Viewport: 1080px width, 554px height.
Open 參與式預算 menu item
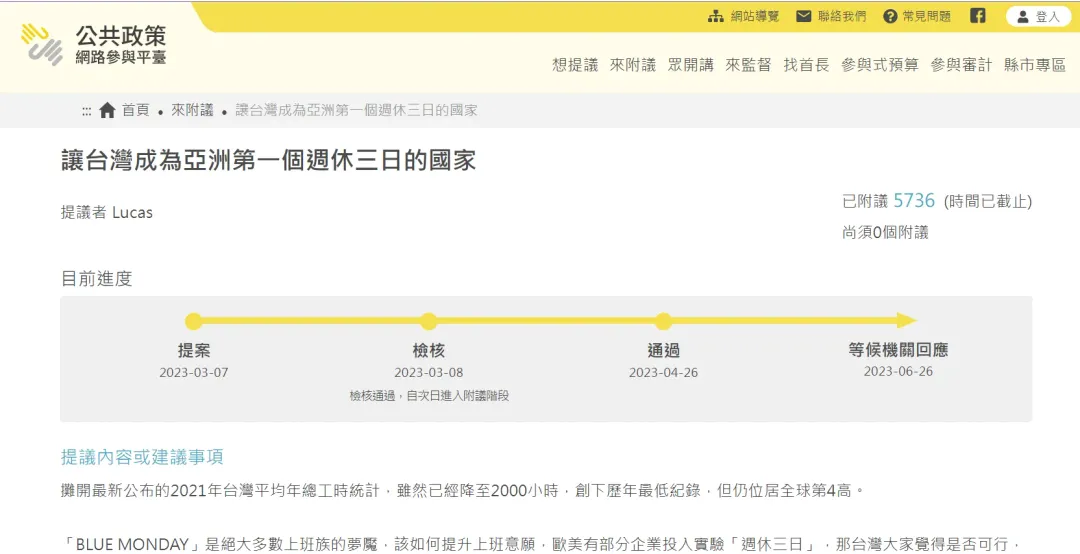pos(880,65)
